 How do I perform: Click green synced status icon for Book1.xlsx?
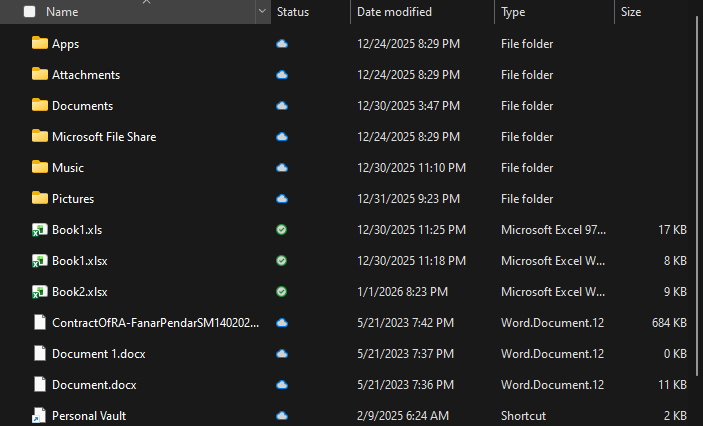click(x=282, y=261)
